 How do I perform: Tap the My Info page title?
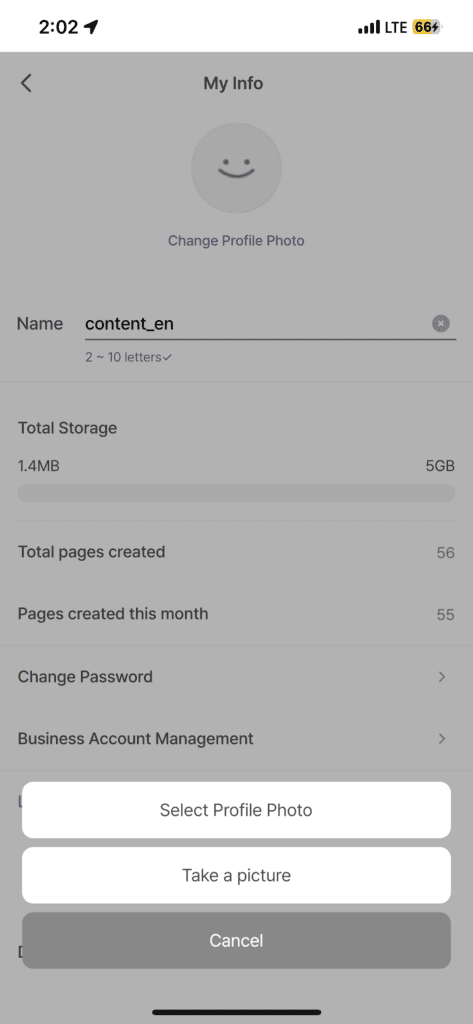point(233,84)
